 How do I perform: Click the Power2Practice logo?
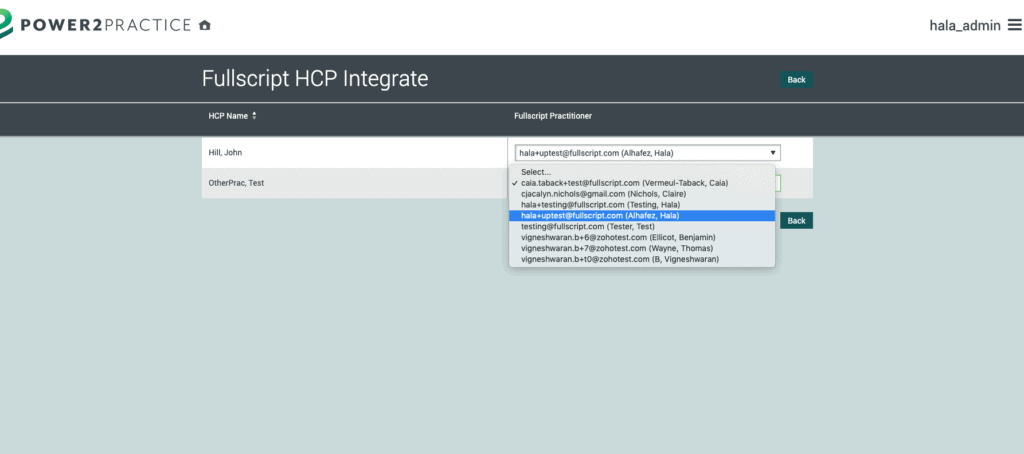[x=95, y=25]
